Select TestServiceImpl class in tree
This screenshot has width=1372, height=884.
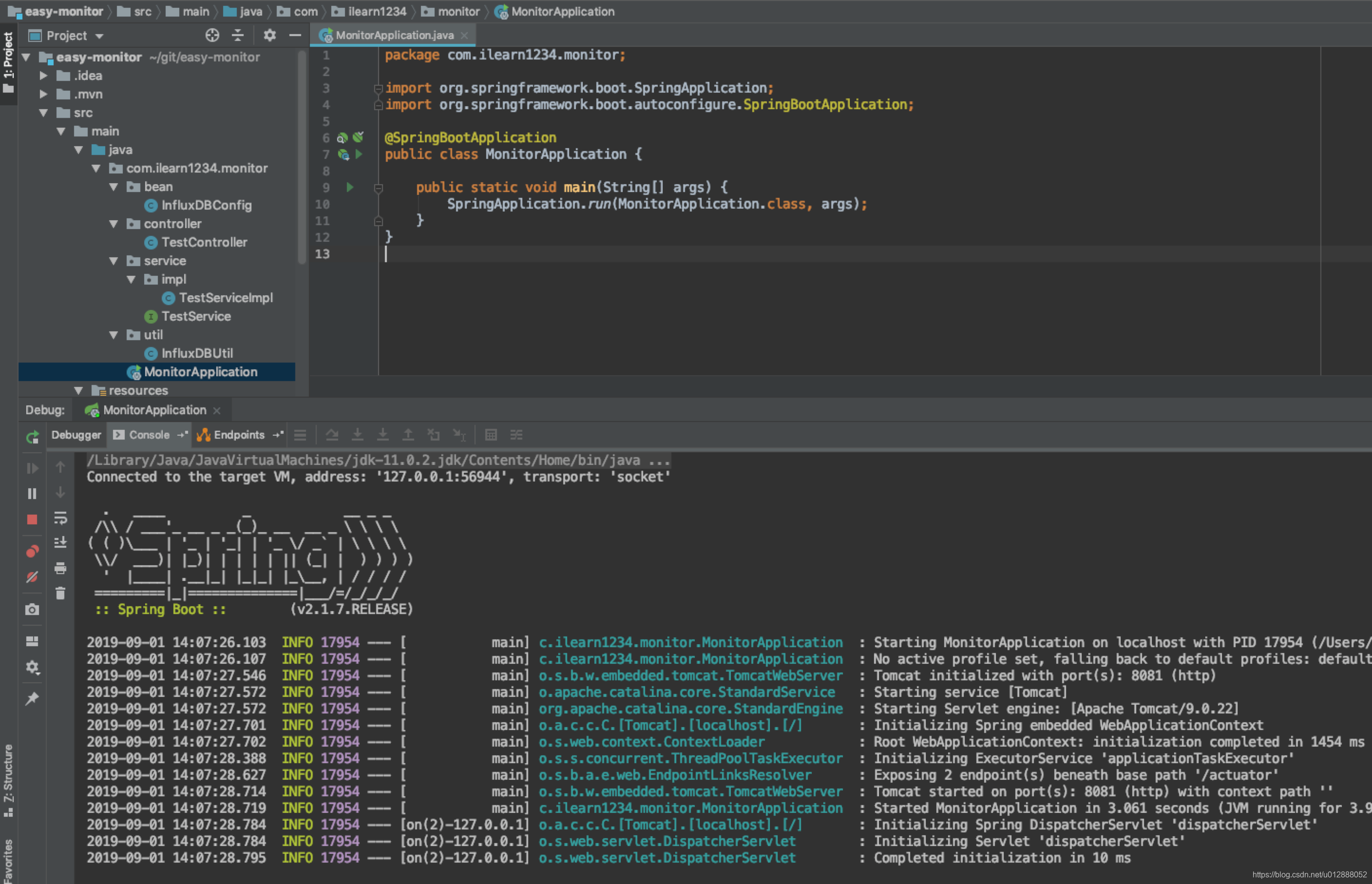(x=217, y=298)
